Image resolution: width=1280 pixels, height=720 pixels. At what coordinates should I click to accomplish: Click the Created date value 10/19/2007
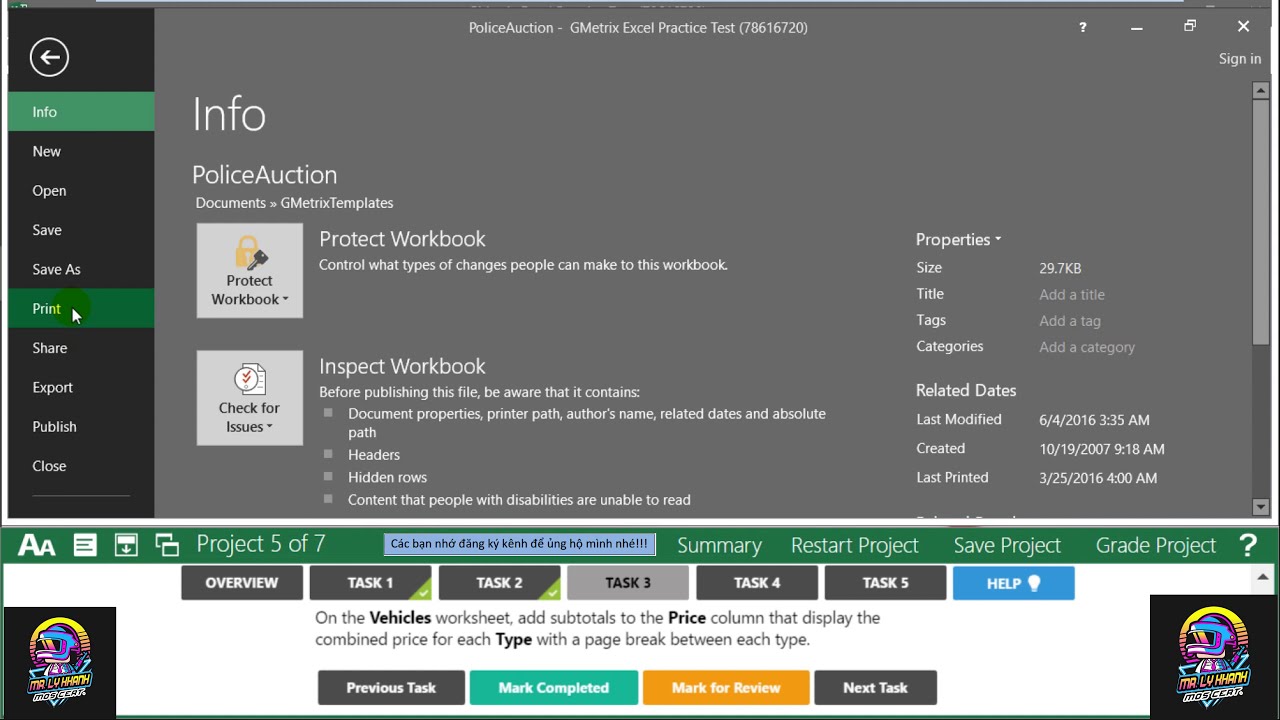pos(1102,449)
